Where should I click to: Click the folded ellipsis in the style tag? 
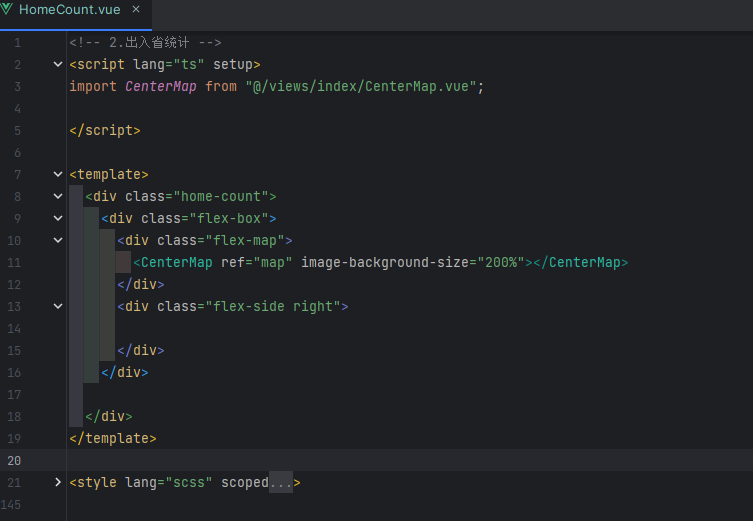(x=281, y=483)
